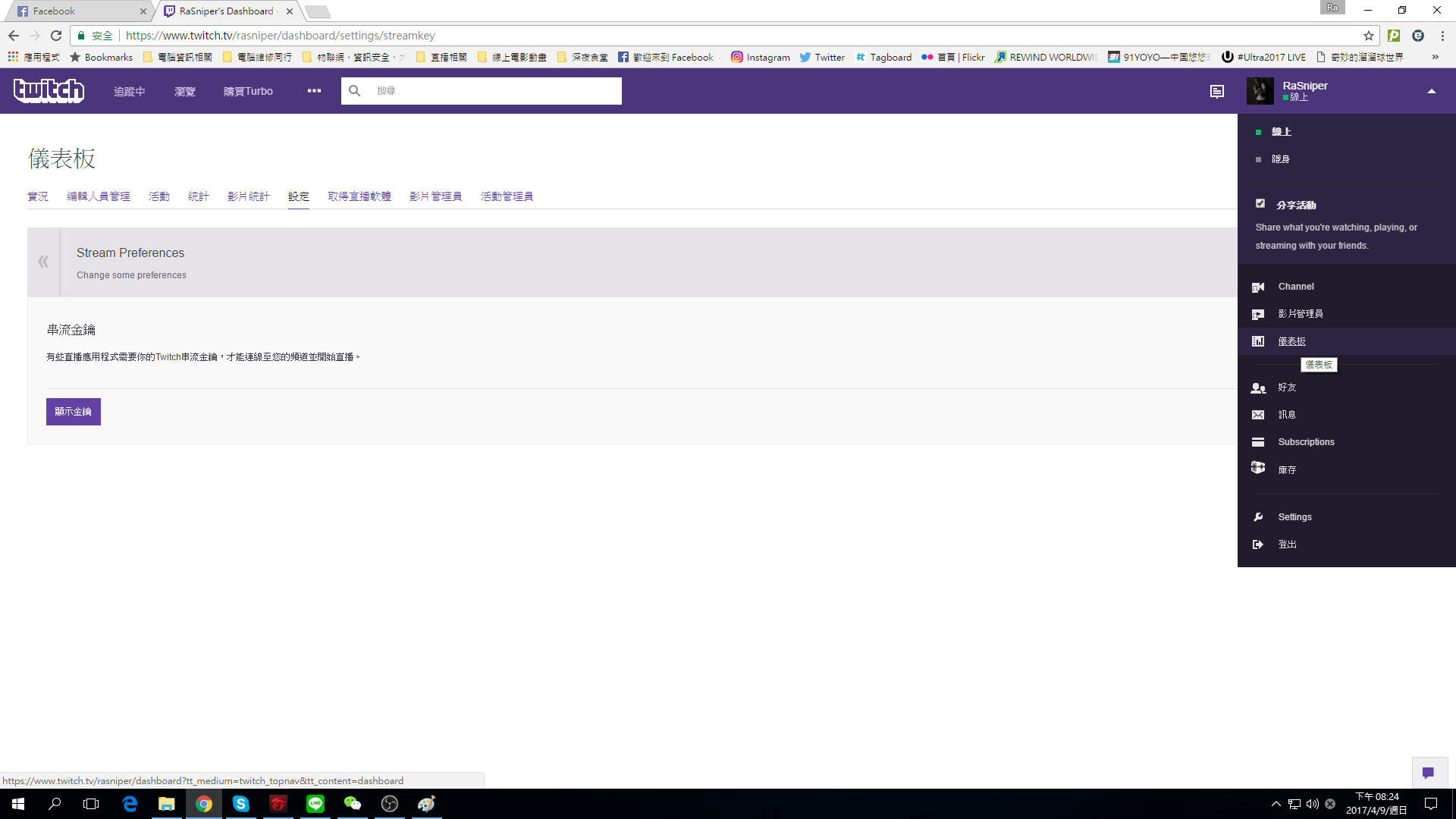1456x819 pixels.
Task: Open the three-dots more menu in header
Action: (314, 91)
